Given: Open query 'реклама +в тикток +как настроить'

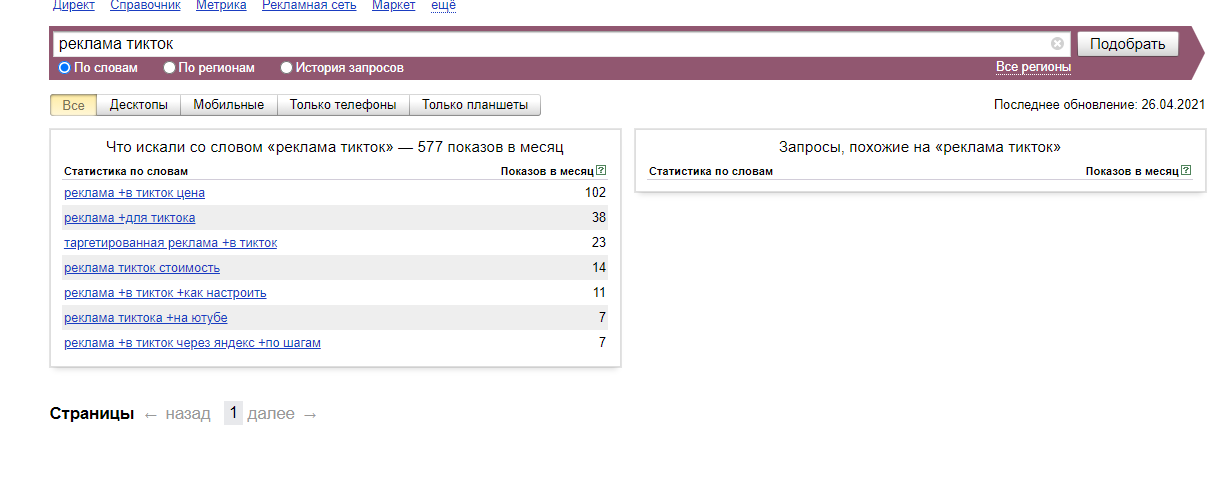Looking at the screenshot, I should coord(165,293).
